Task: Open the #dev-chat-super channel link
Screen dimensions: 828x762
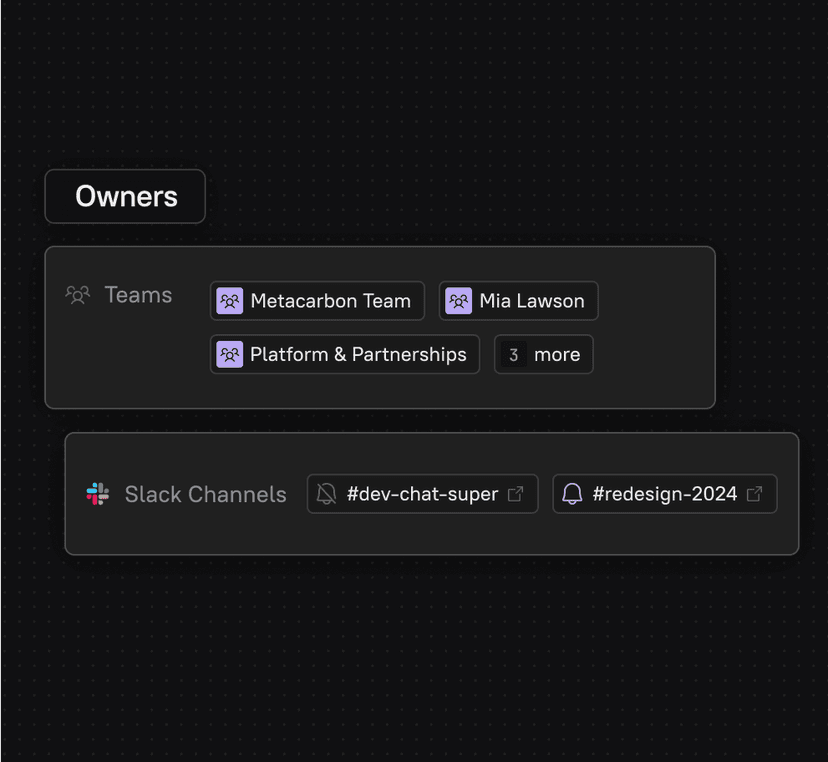Action: point(422,494)
